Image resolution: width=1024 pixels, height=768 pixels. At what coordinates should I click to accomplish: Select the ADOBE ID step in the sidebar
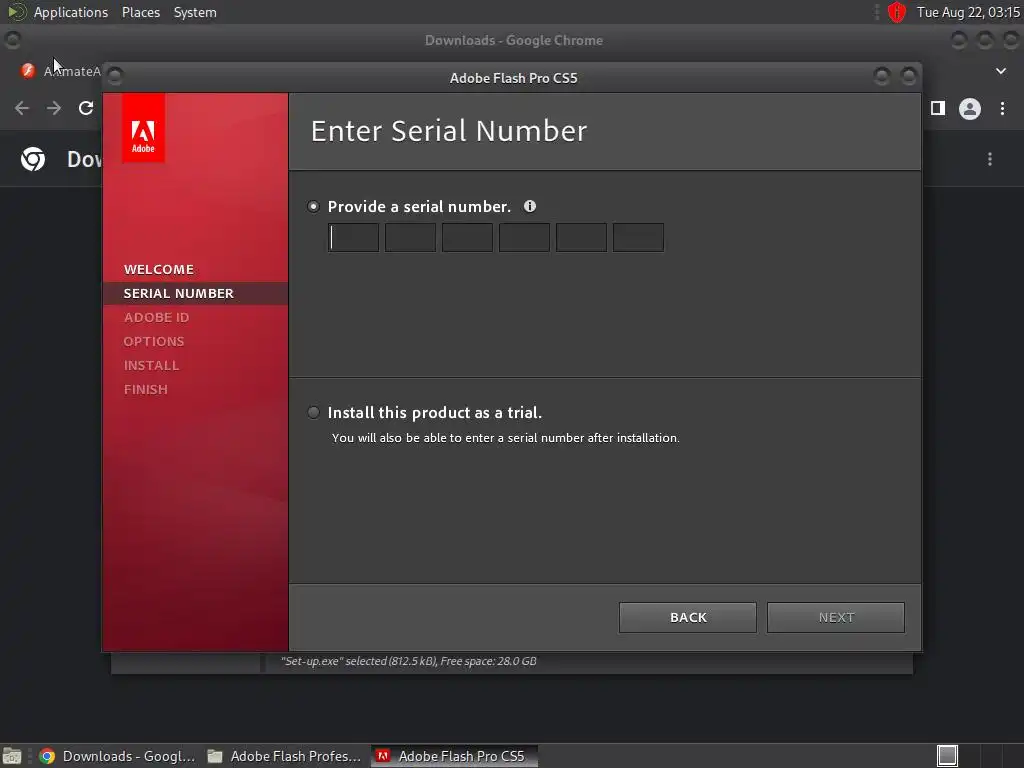pyautogui.click(x=157, y=317)
